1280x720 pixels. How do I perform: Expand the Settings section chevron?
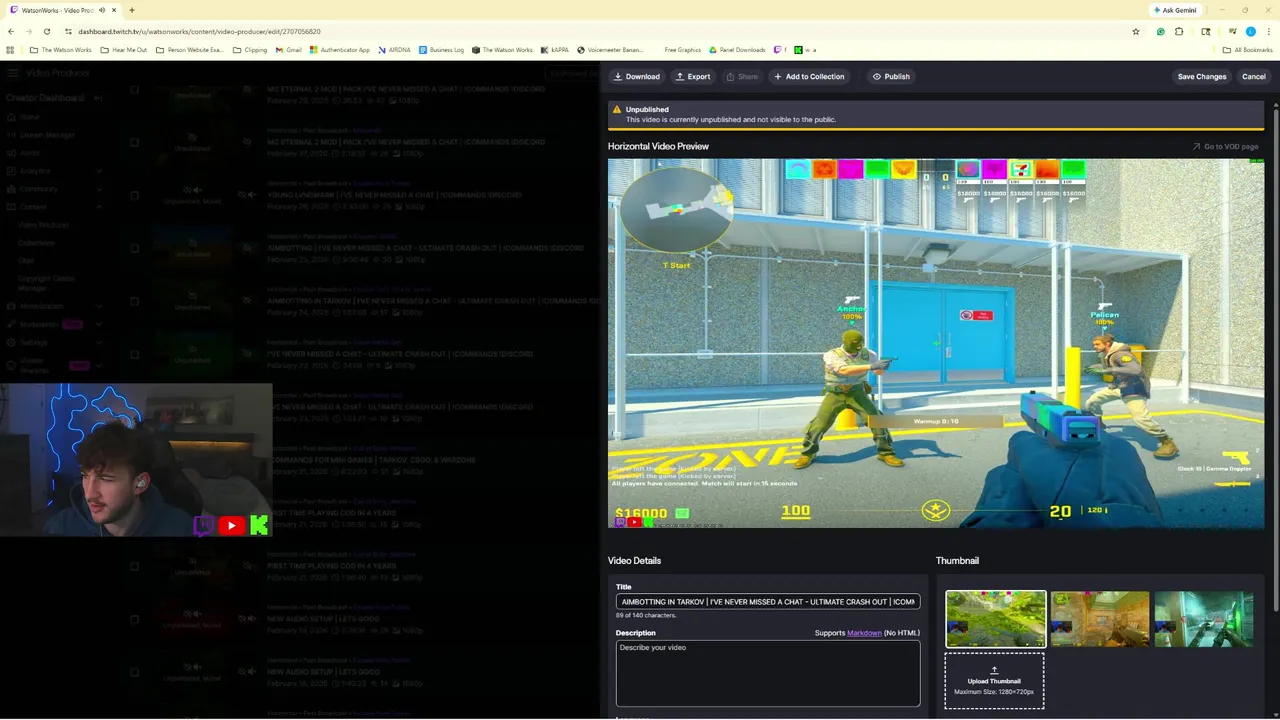point(98,342)
